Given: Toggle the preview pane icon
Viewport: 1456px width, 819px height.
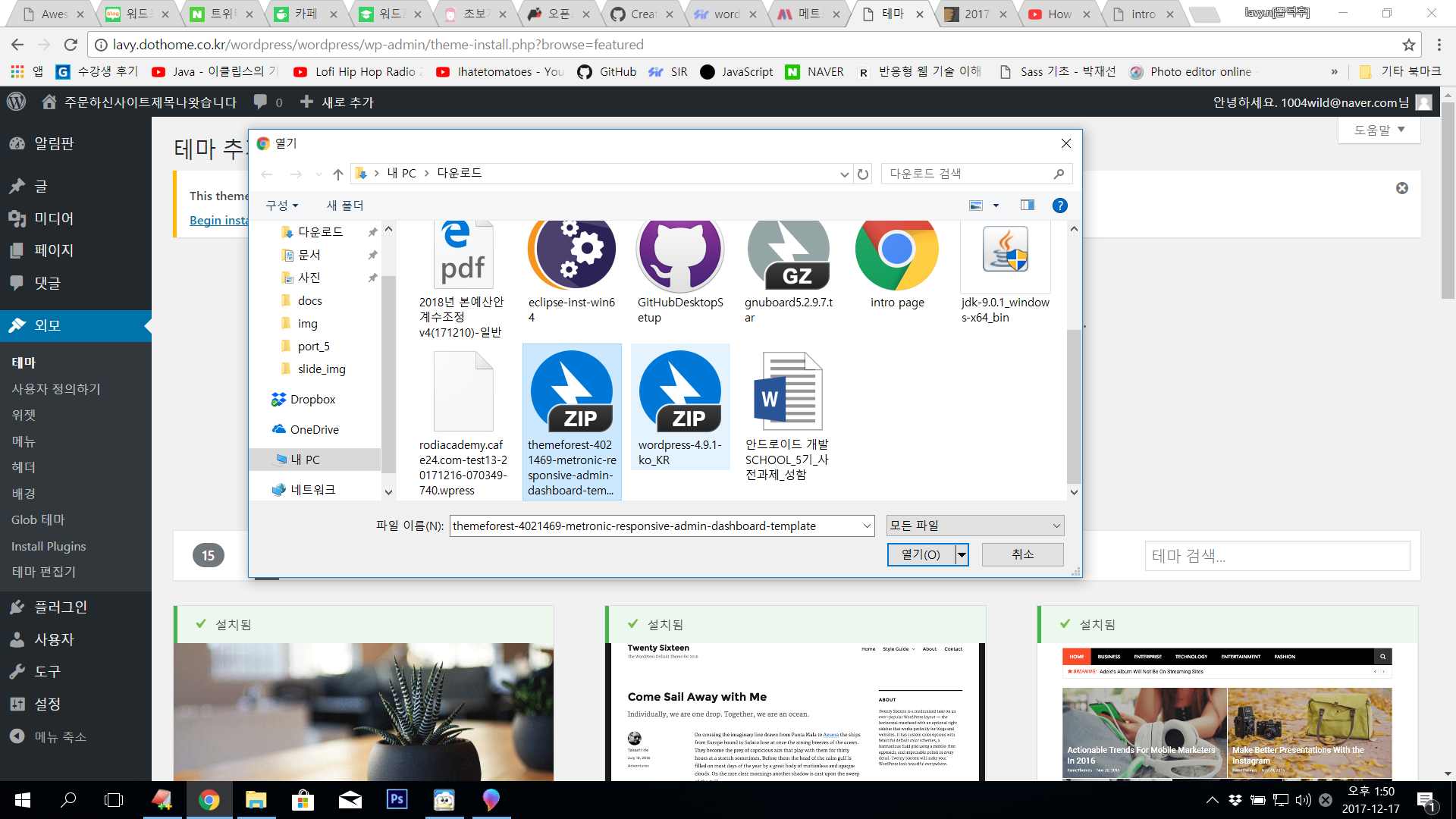Looking at the screenshot, I should [x=1027, y=206].
